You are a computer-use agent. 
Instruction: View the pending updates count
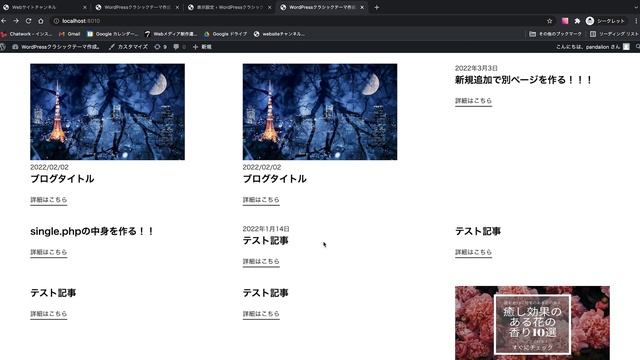(x=160, y=47)
